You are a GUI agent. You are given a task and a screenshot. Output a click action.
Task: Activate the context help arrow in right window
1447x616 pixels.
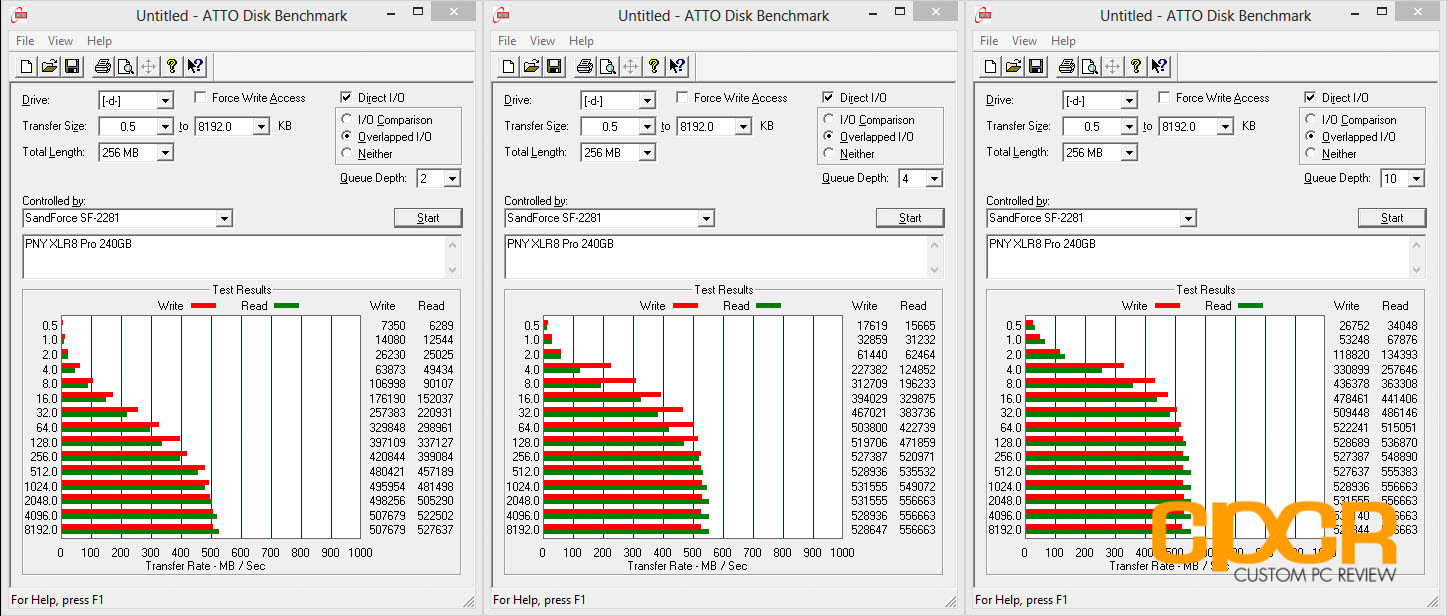coord(1159,66)
